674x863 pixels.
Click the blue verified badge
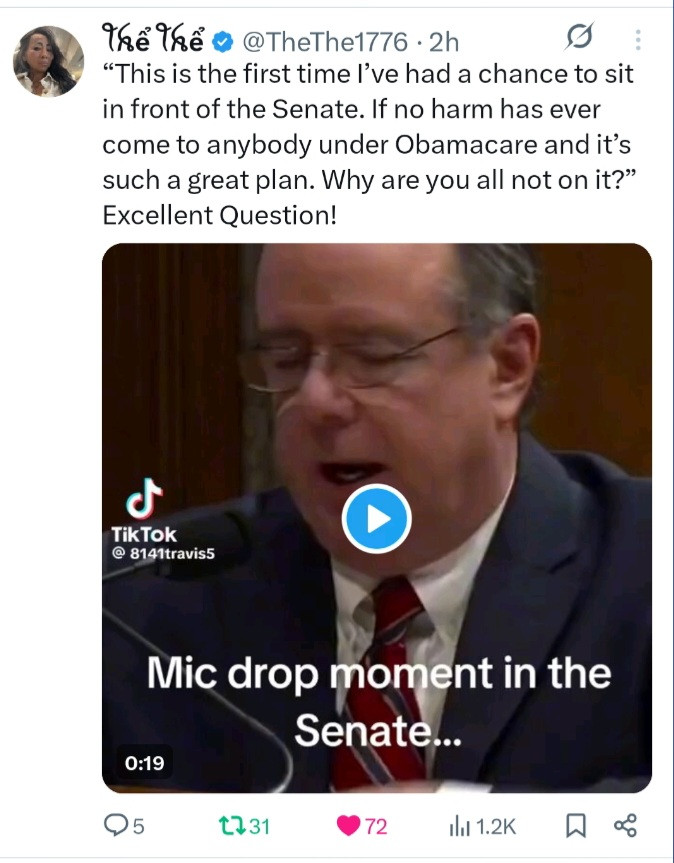pos(226,42)
